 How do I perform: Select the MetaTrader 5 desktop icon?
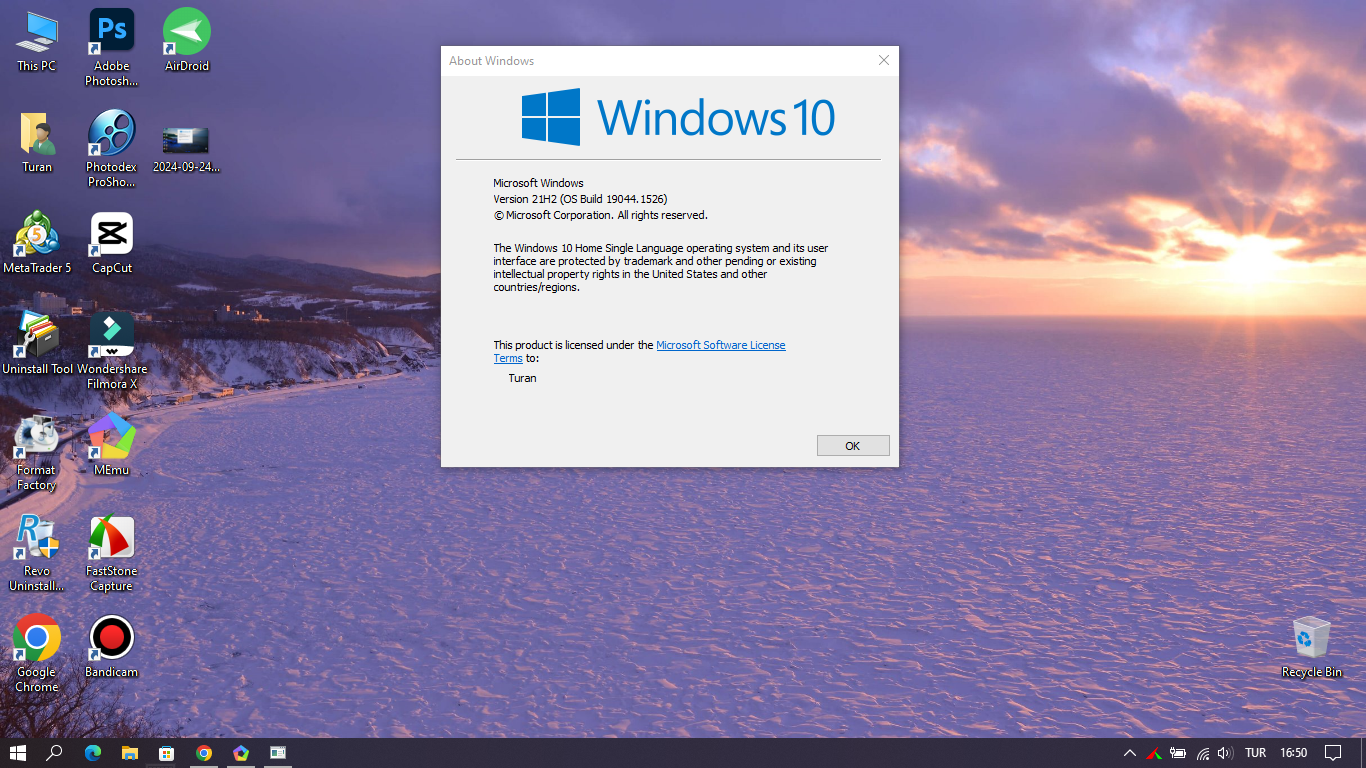pyautogui.click(x=37, y=242)
